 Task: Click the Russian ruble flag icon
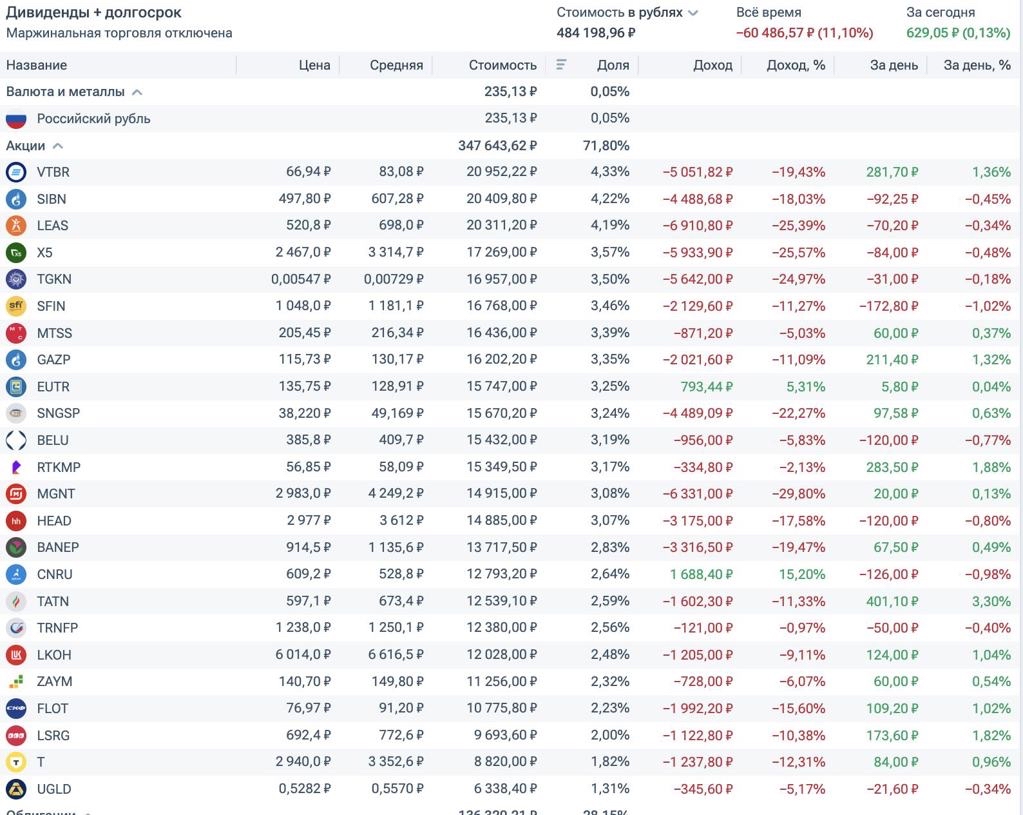pyautogui.click(x=16, y=118)
